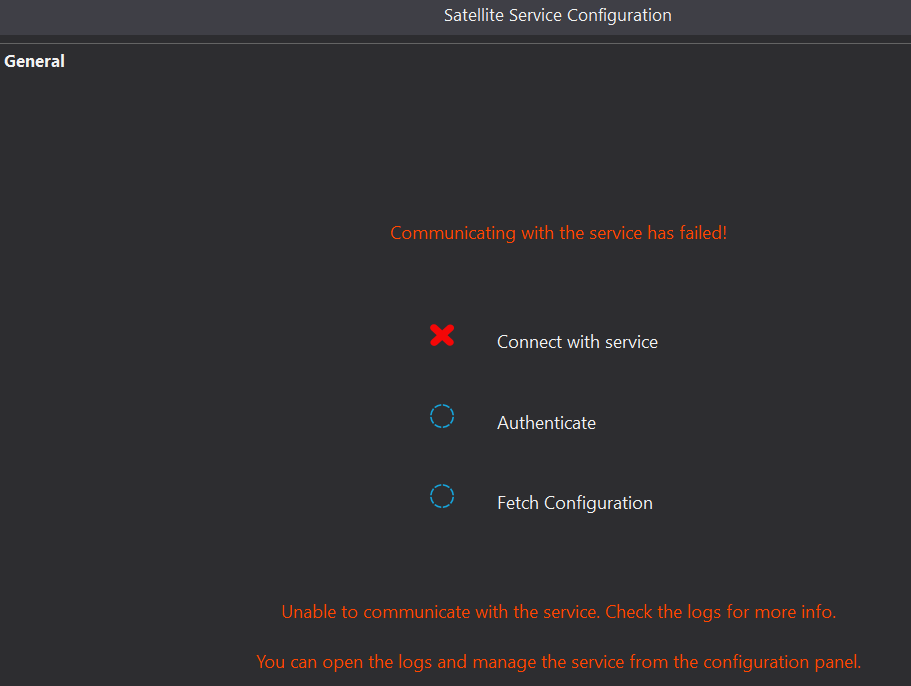Click the "Unable to communicate with the service." sentence

441,612
